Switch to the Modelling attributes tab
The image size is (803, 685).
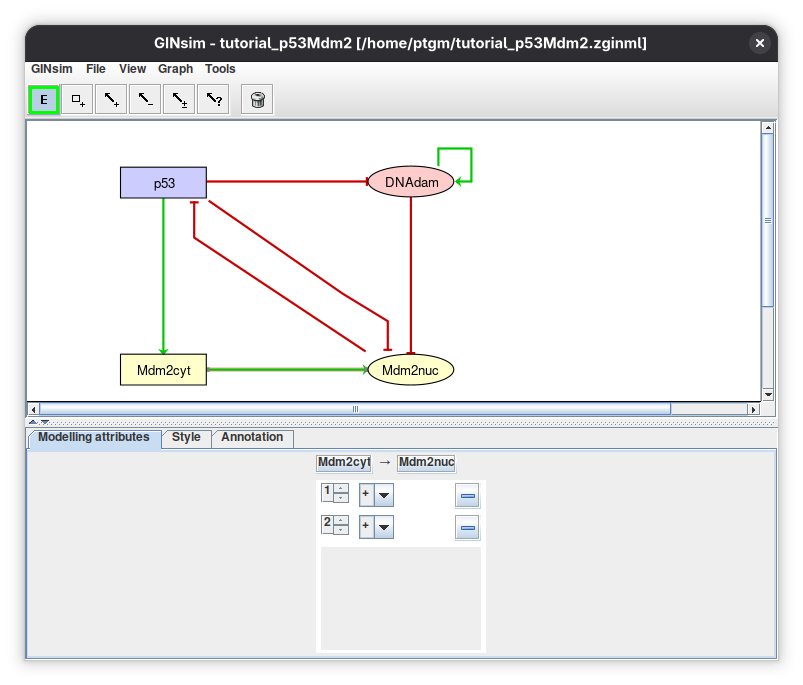pyautogui.click(x=94, y=437)
